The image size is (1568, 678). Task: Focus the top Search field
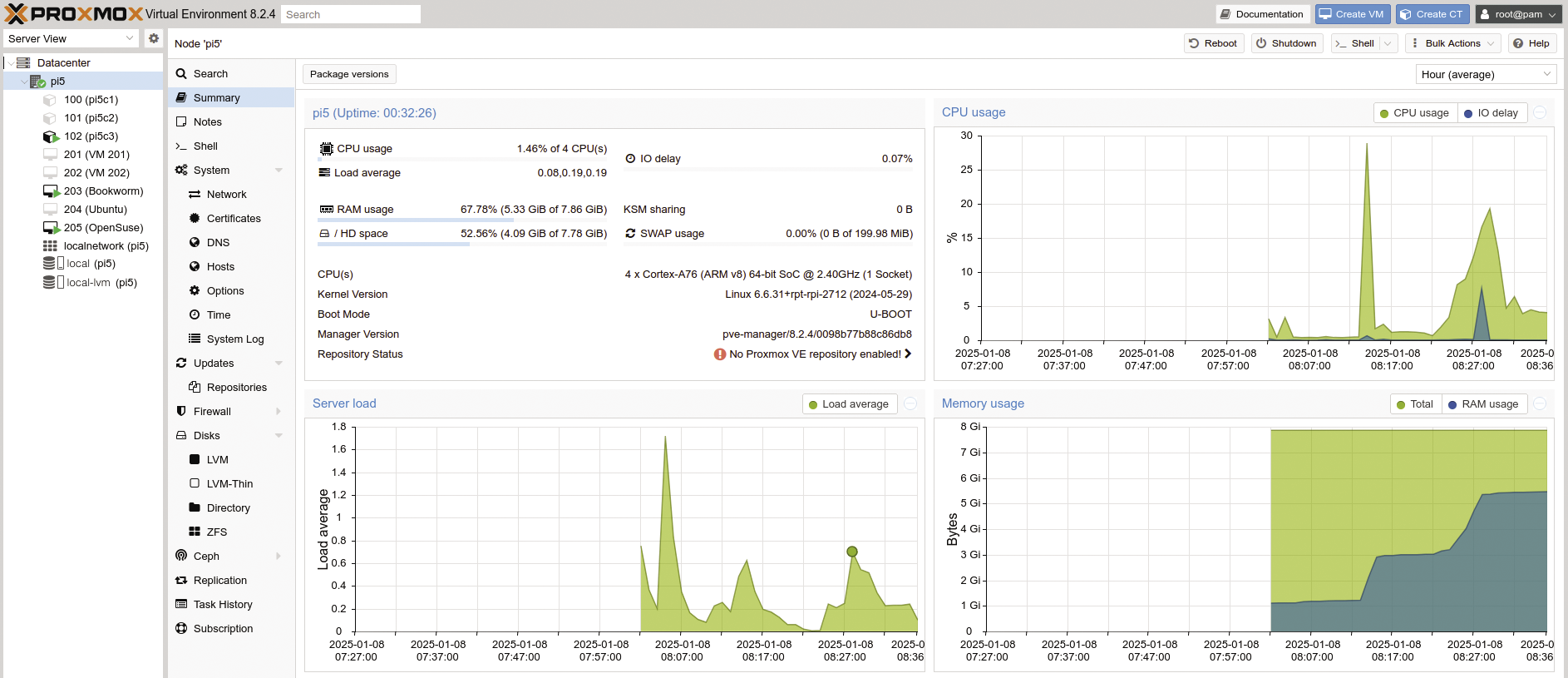tap(351, 14)
